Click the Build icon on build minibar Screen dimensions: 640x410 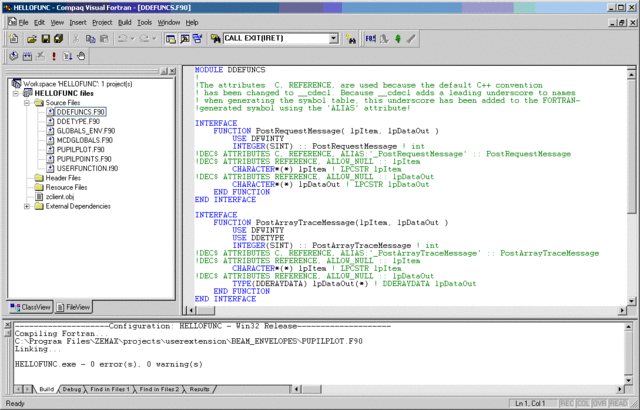[27, 56]
